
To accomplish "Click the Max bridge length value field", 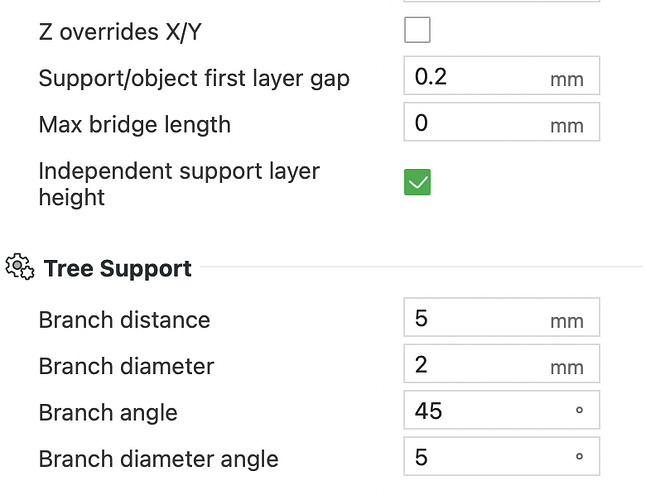I will pos(501,122).
